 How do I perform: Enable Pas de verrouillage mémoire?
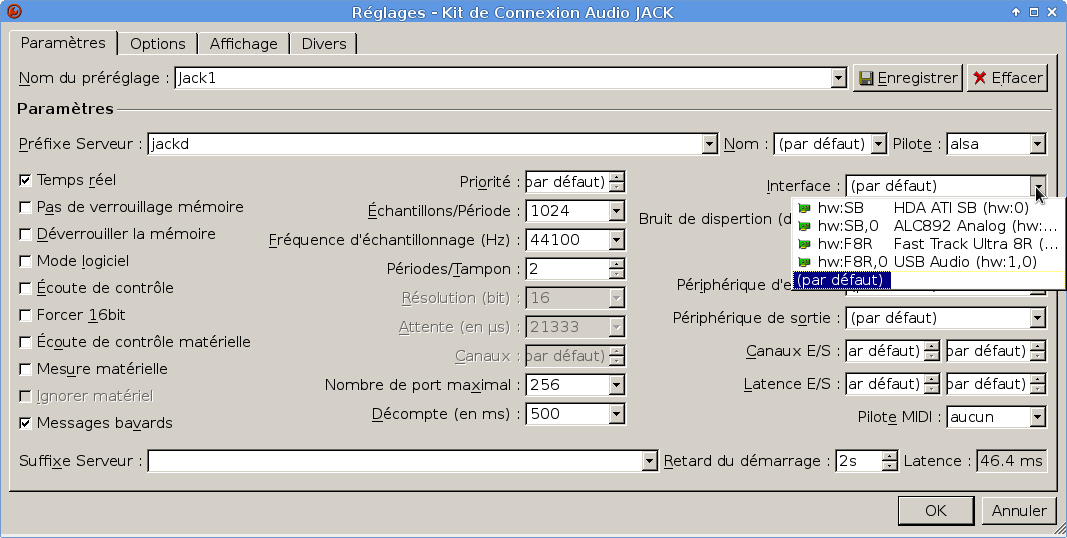[25, 207]
